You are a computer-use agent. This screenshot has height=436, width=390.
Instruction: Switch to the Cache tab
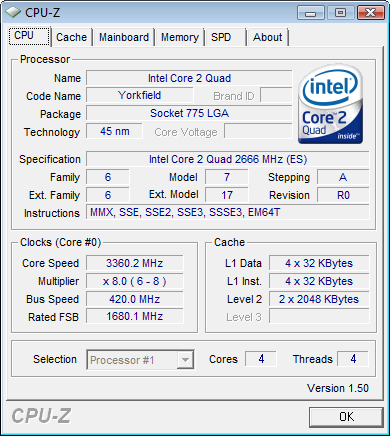(71, 37)
